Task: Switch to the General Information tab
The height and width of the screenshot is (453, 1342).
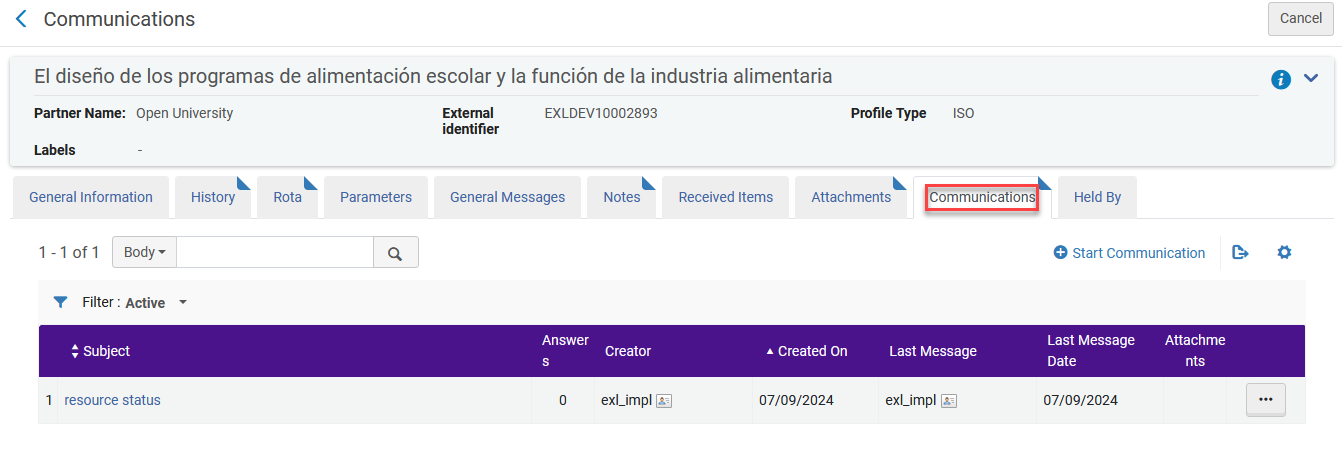Action: (x=91, y=197)
